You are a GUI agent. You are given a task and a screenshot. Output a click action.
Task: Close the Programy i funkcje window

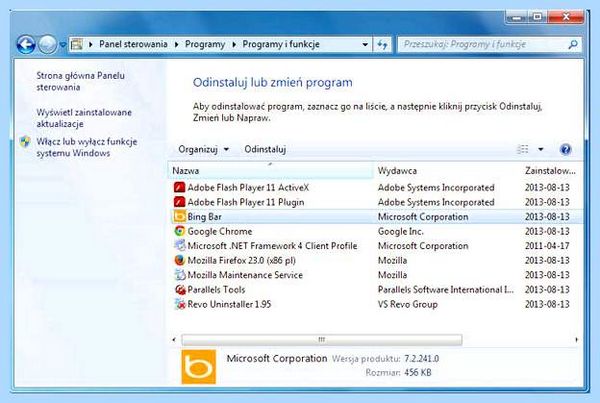566,17
